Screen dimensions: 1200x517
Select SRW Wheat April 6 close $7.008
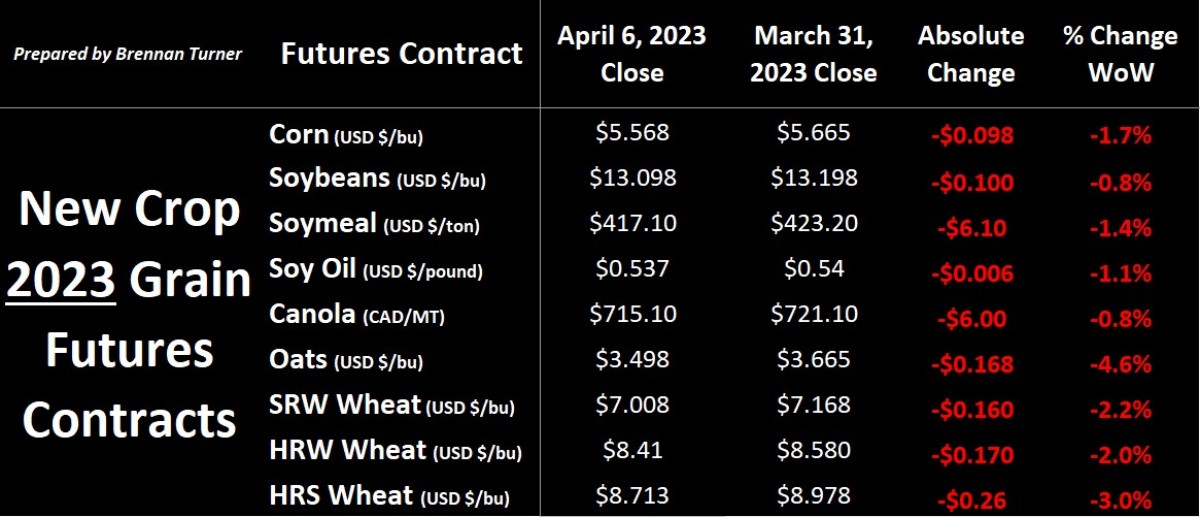[x=633, y=404]
